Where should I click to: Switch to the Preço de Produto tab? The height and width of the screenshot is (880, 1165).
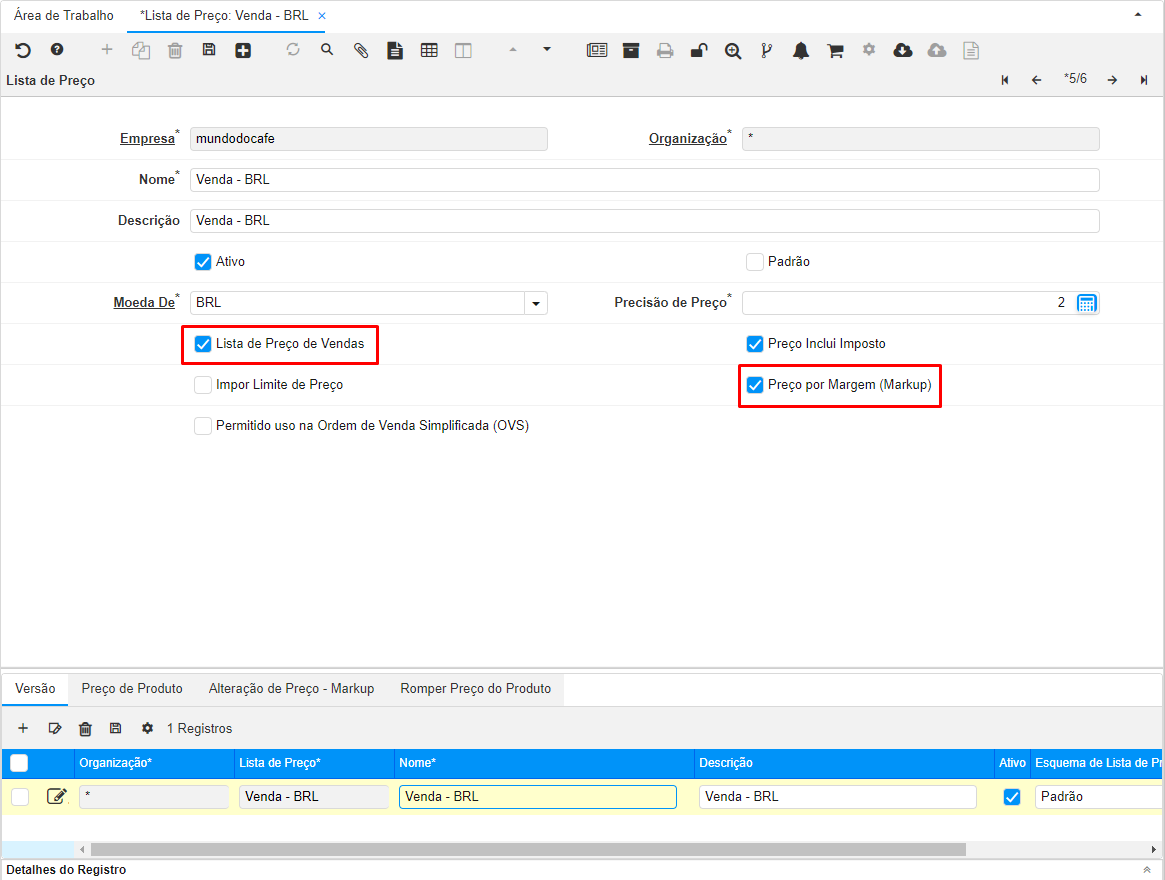[132, 689]
